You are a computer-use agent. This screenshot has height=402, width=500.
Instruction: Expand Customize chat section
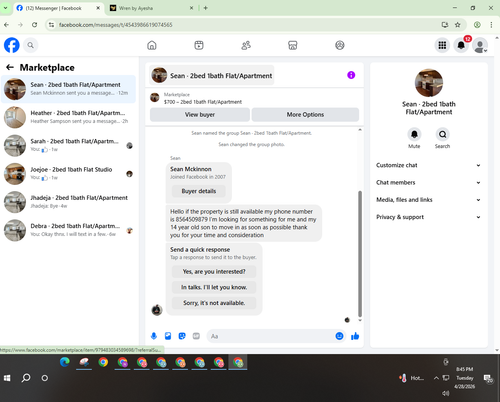coord(428,165)
